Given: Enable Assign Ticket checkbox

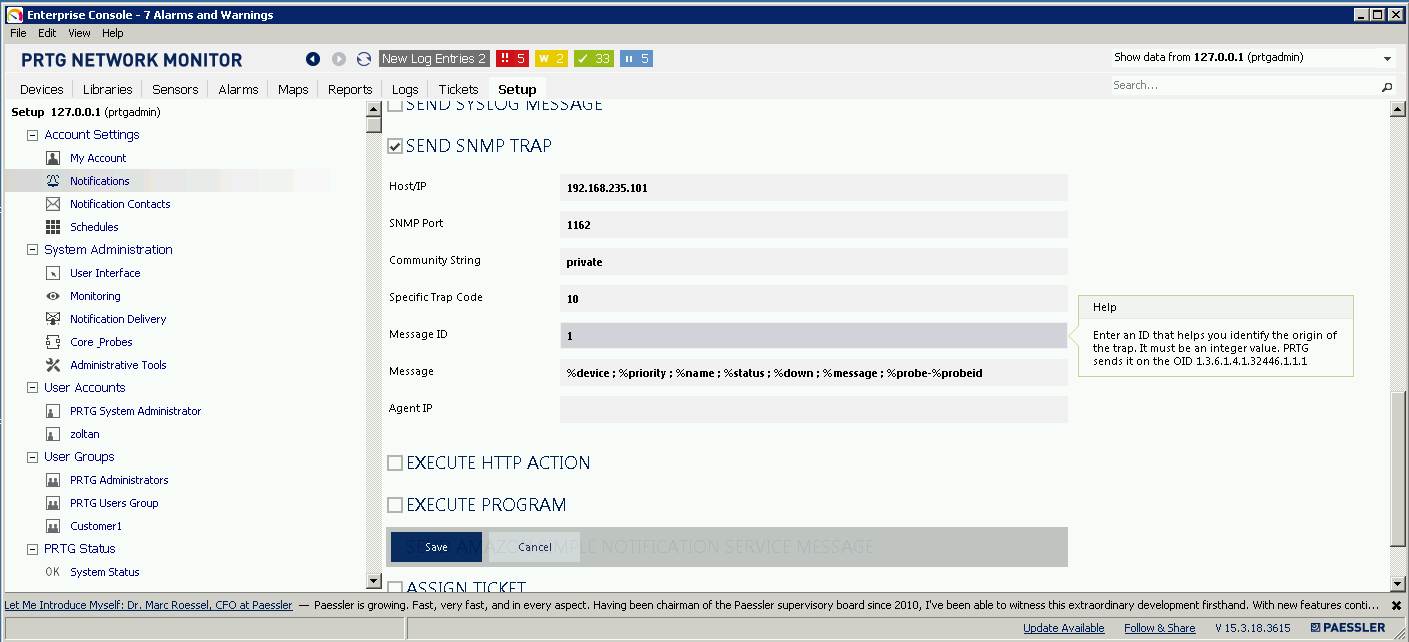Looking at the screenshot, I should point(395,587).
